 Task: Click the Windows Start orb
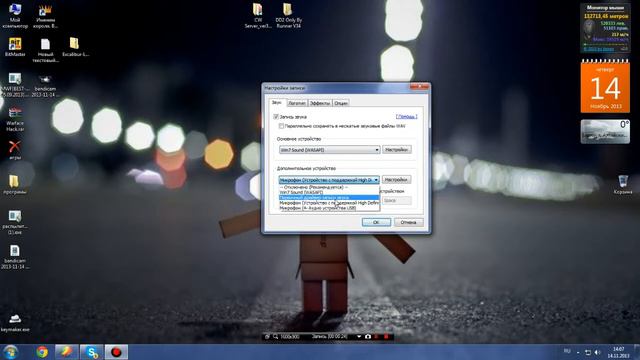coord(10,352)
